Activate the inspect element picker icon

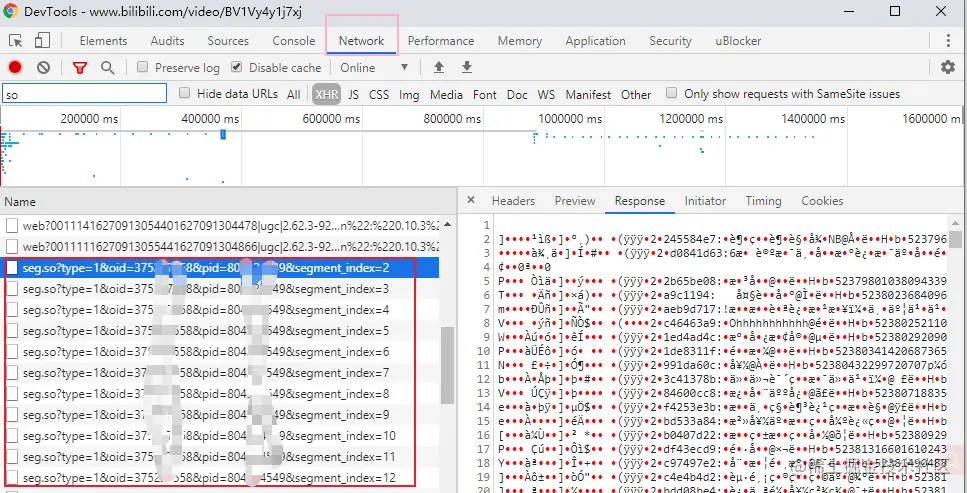pyautogui.click(x=16, y=41)
